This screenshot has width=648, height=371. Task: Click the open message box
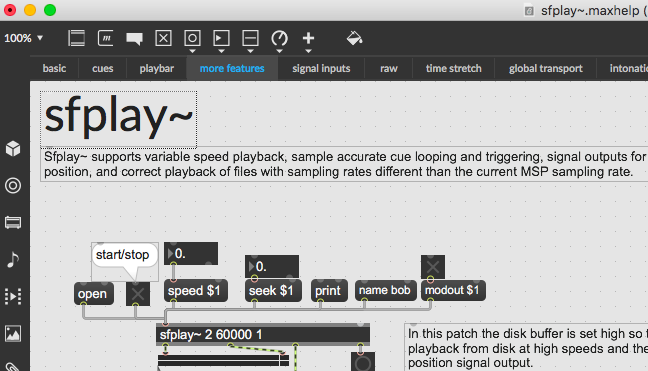(94, 294)
